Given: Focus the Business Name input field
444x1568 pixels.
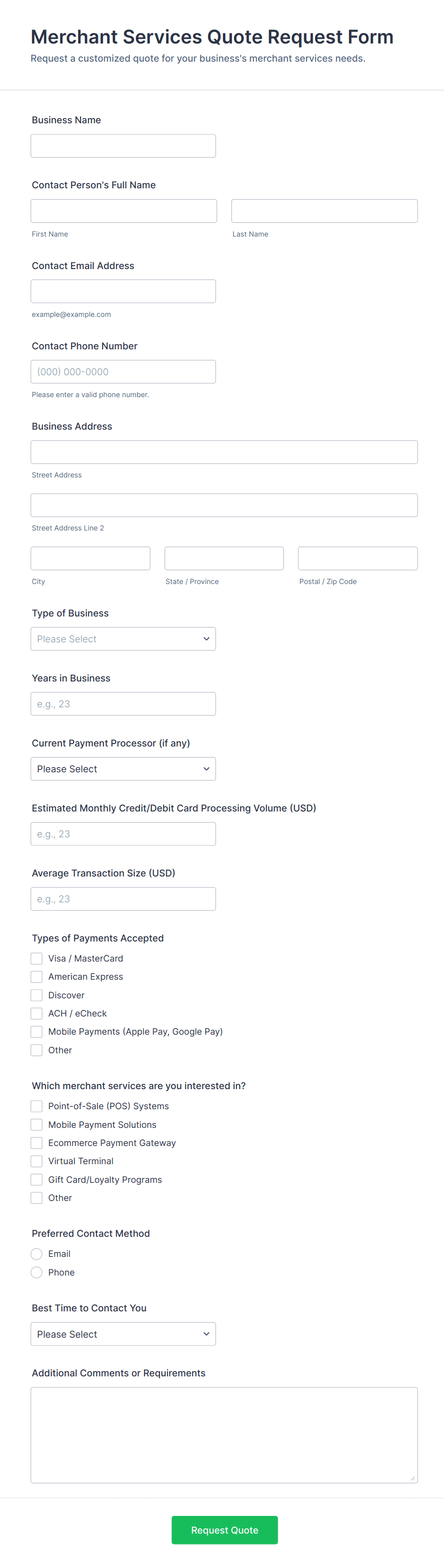Looking at the screenshot, I should pyautogui.click(x=123, y=146).
